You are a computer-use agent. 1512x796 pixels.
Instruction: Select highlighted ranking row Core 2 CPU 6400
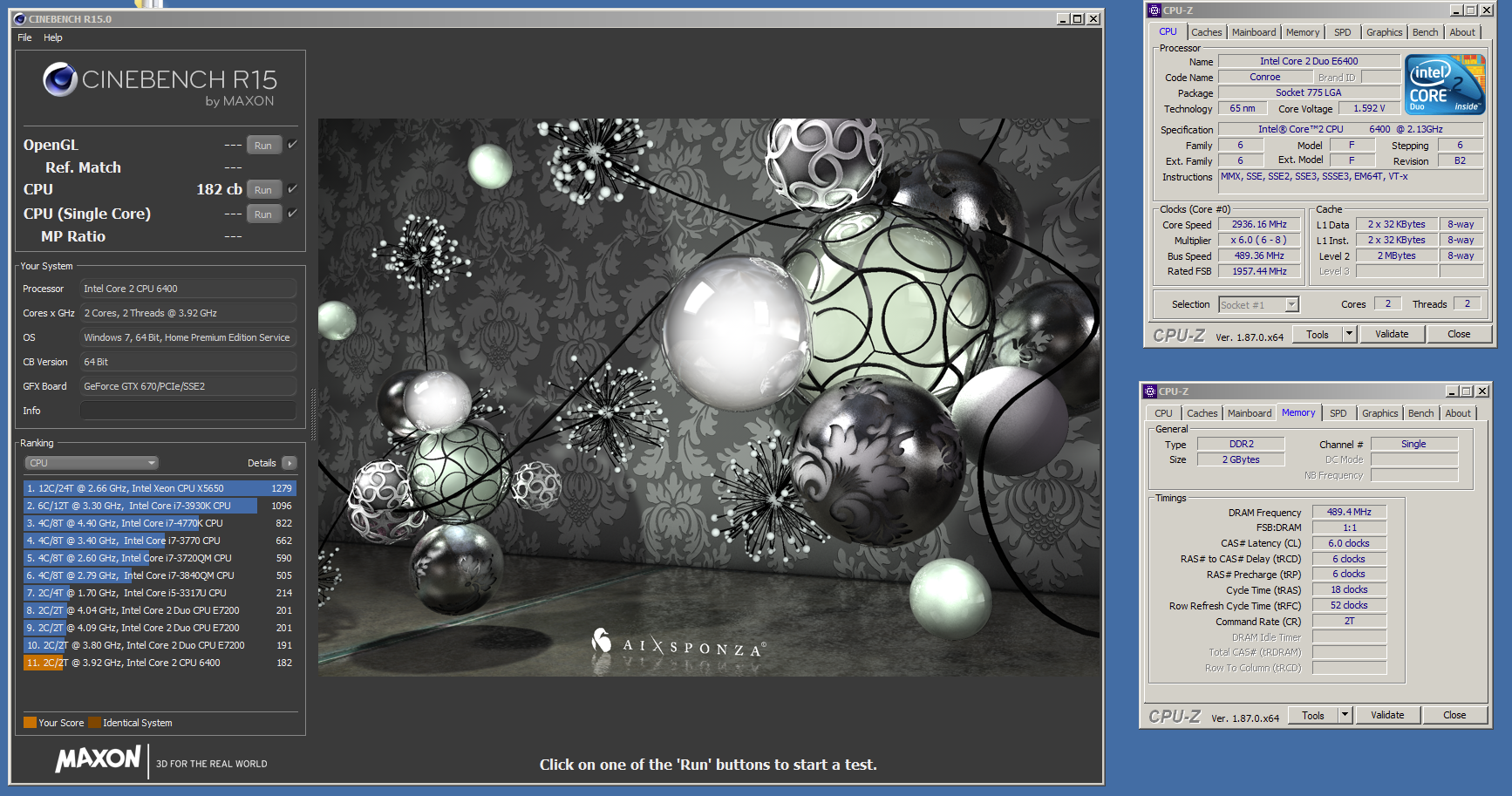click(x=160, y=663)
